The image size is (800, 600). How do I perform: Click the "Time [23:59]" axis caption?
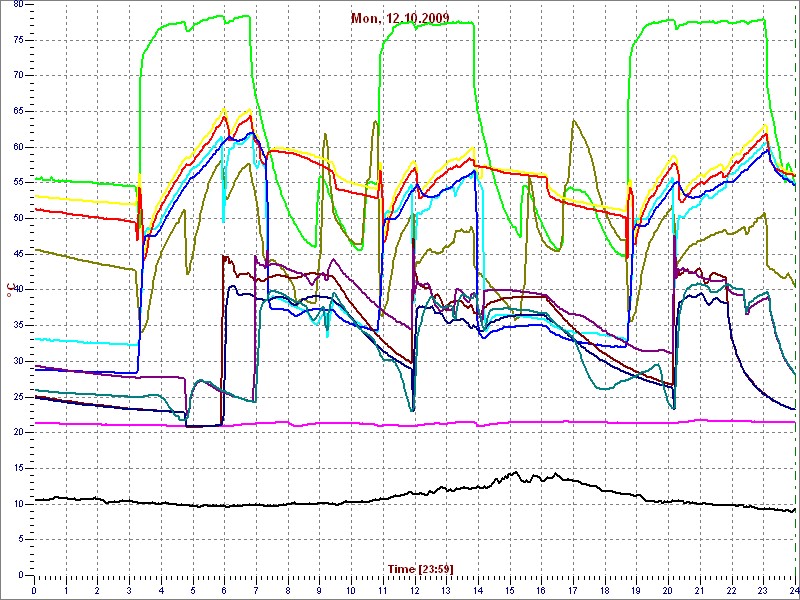click(x=420, y=568)
